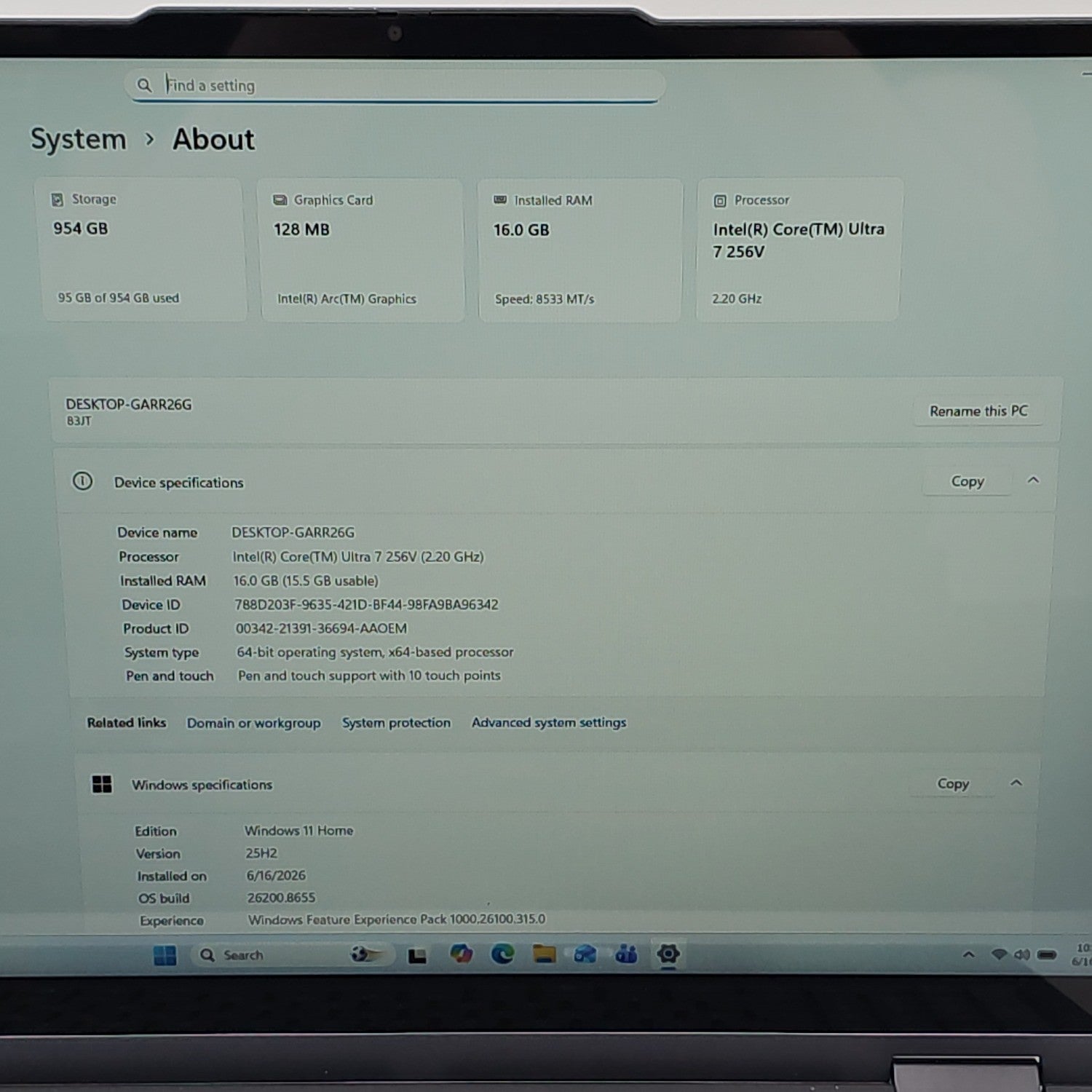Image resolution: width=1092 pixels, height=1092 pixels.
Task: Click 95 GB of 954 GB used text
Action: (118, 298)
